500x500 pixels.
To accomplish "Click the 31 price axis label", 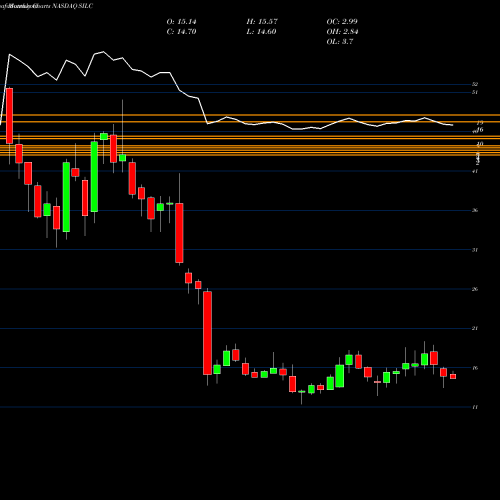I will pyautogui.click(x=475, y=250).
